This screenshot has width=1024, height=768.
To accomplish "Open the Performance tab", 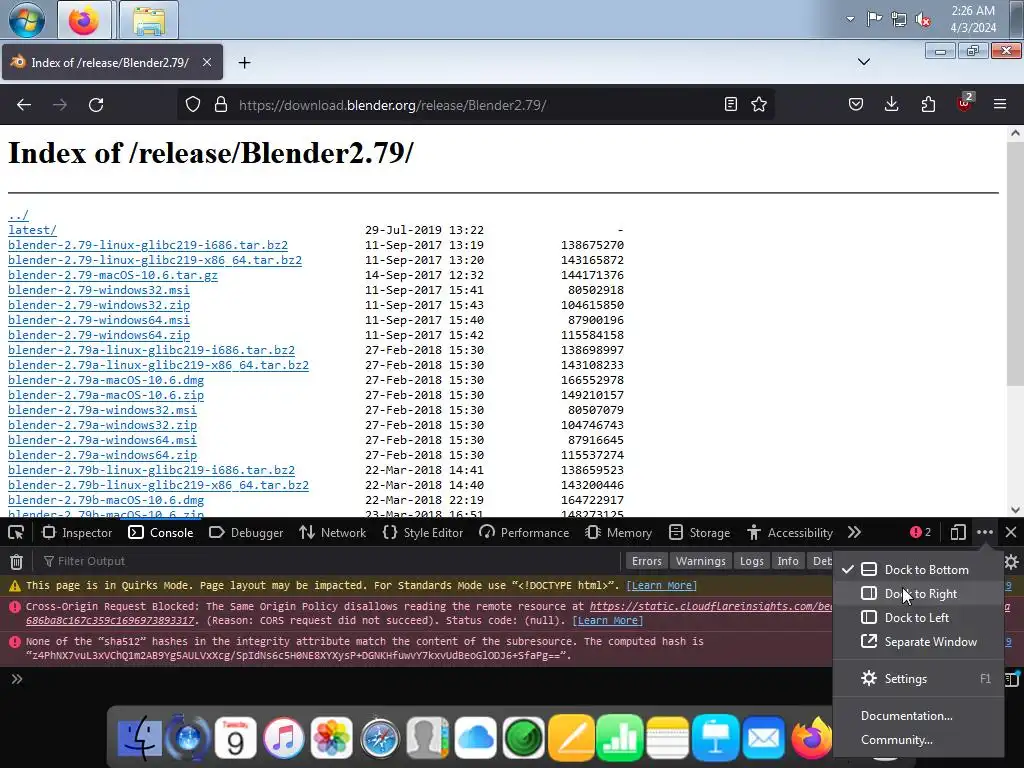I will tap(524, 533).
